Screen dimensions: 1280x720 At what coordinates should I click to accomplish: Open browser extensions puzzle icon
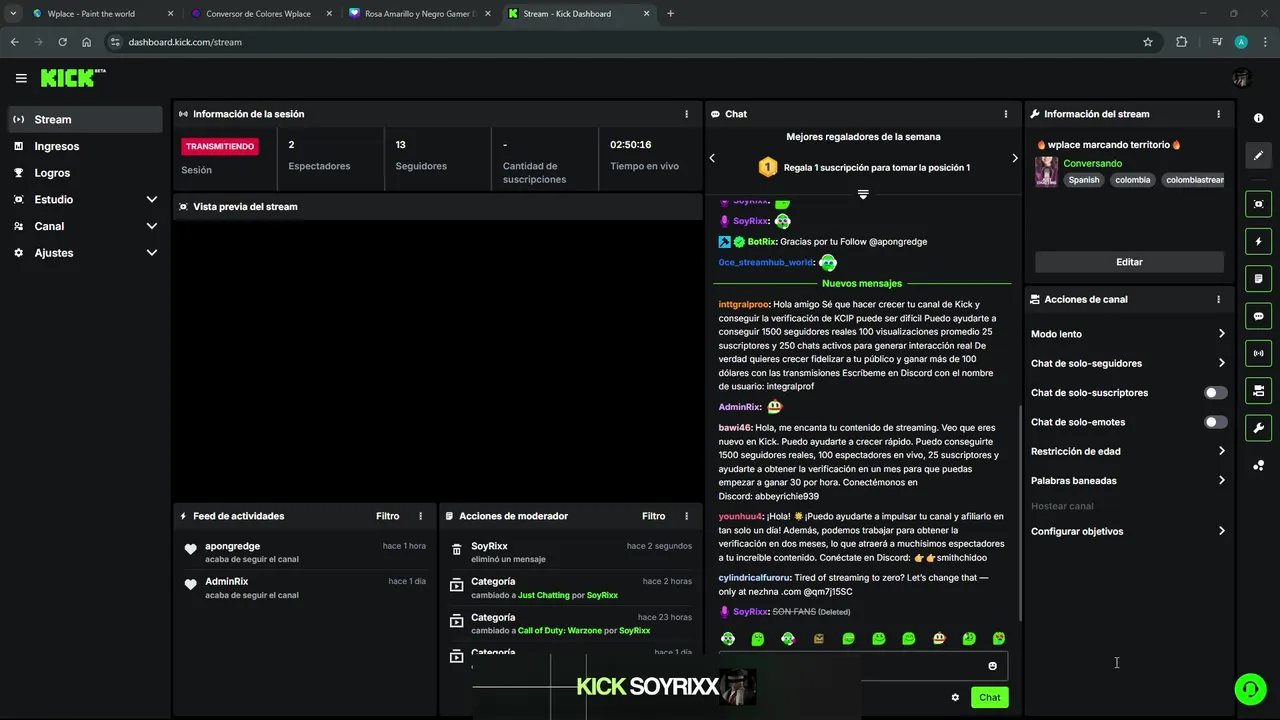tap(1182, 42)
